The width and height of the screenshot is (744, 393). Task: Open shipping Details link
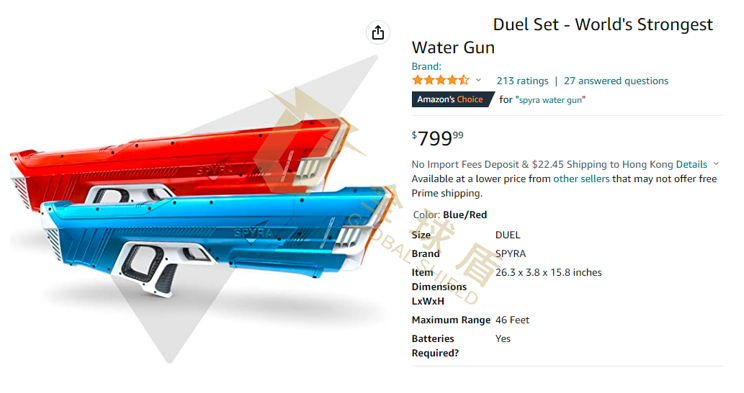tap(691, 164)
